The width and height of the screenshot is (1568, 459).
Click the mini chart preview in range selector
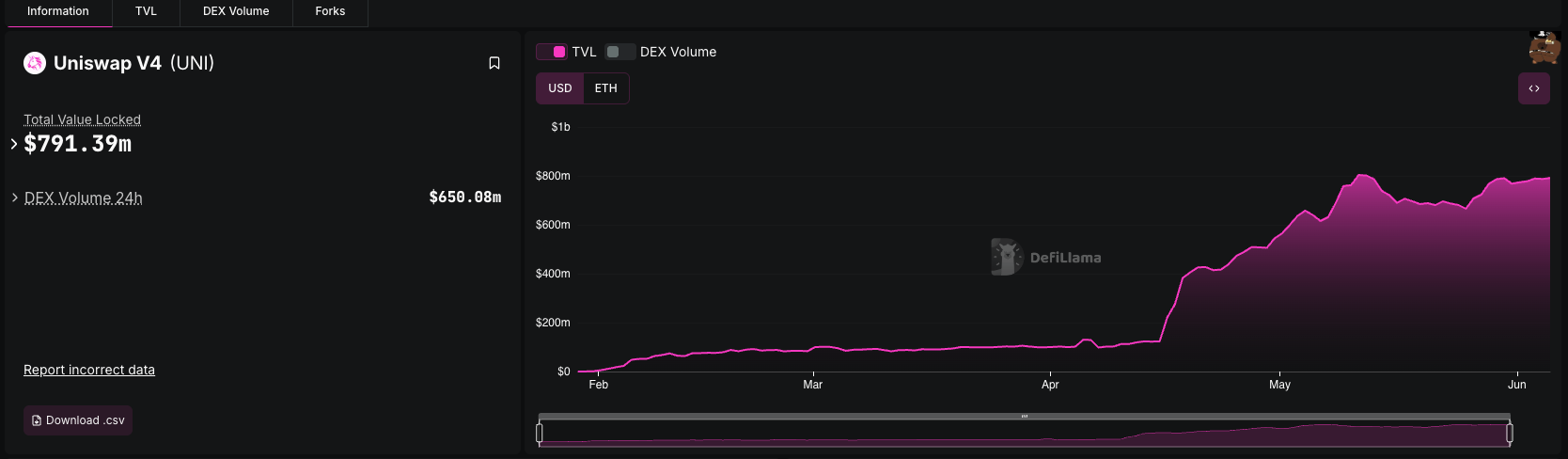1025,434
